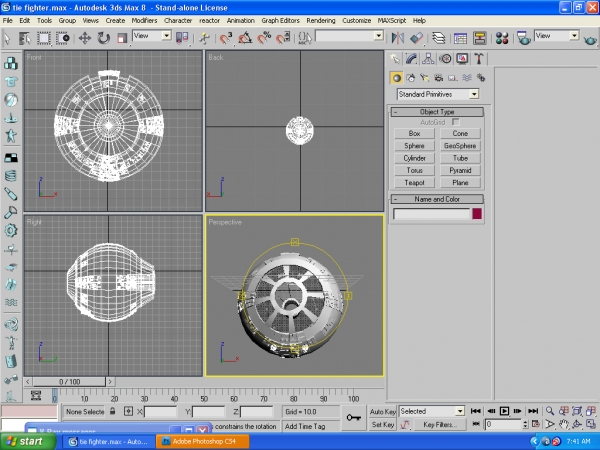The height and width of the screenshot is (450, 600).
Task: Open the MAXScript menu
Action: [x=392, y=21]
